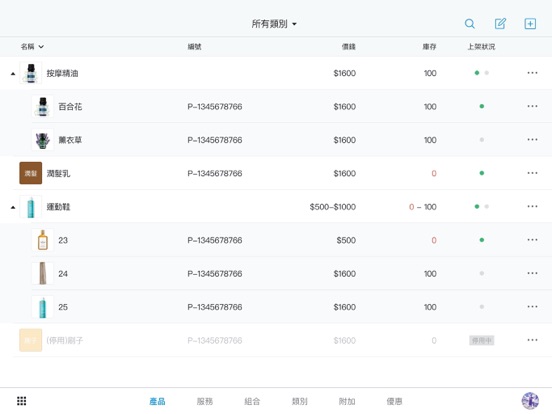This screenshot has width=552, height=414.
Task: Toggle listing status for 薰衣草
Action: point(482,140)
